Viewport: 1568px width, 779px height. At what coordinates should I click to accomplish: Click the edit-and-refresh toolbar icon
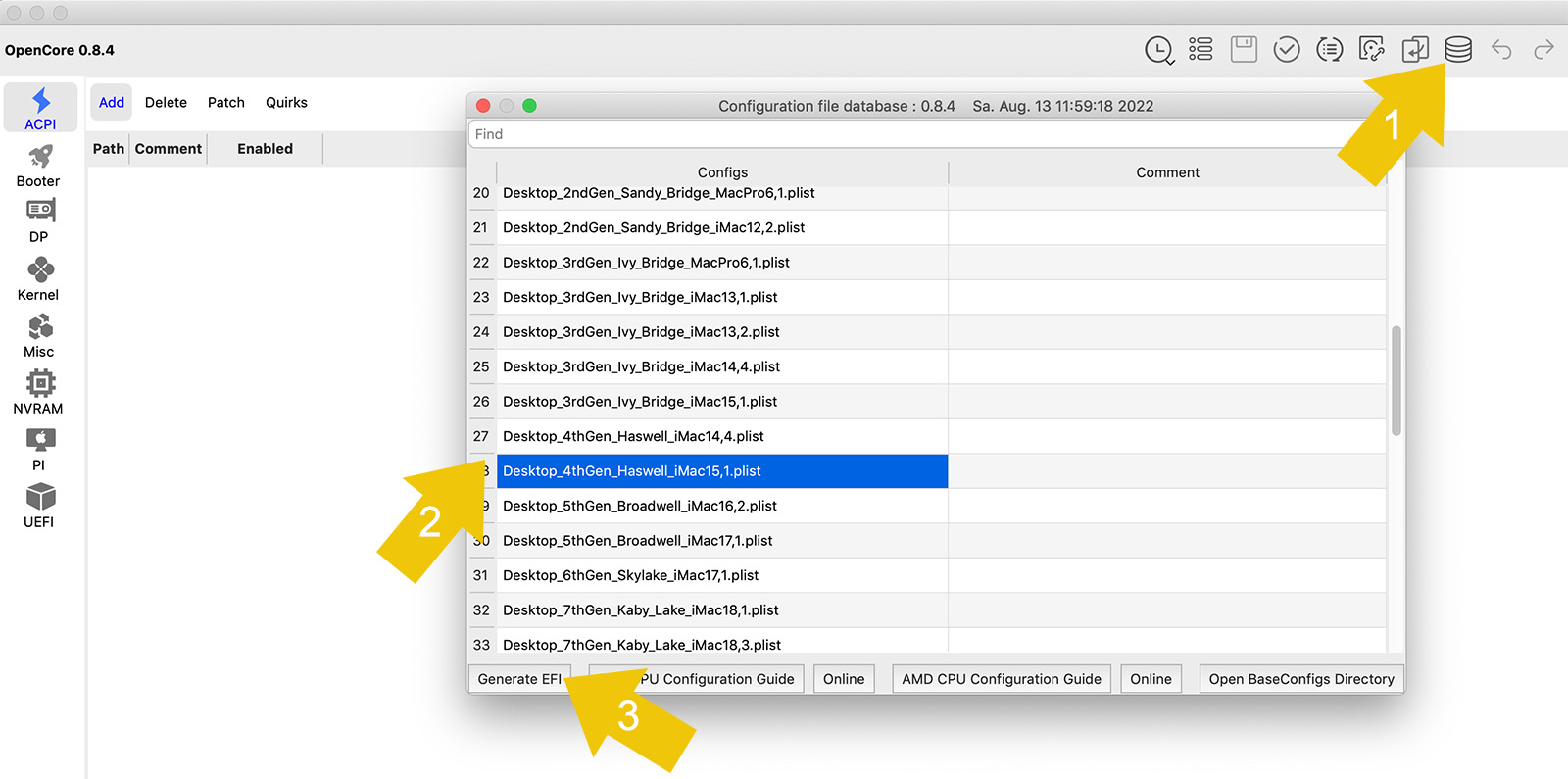(1372, 49)
